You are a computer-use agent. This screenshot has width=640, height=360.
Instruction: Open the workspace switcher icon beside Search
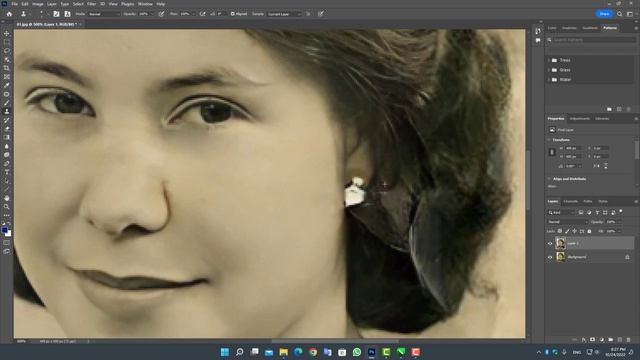tap(630, 14)
